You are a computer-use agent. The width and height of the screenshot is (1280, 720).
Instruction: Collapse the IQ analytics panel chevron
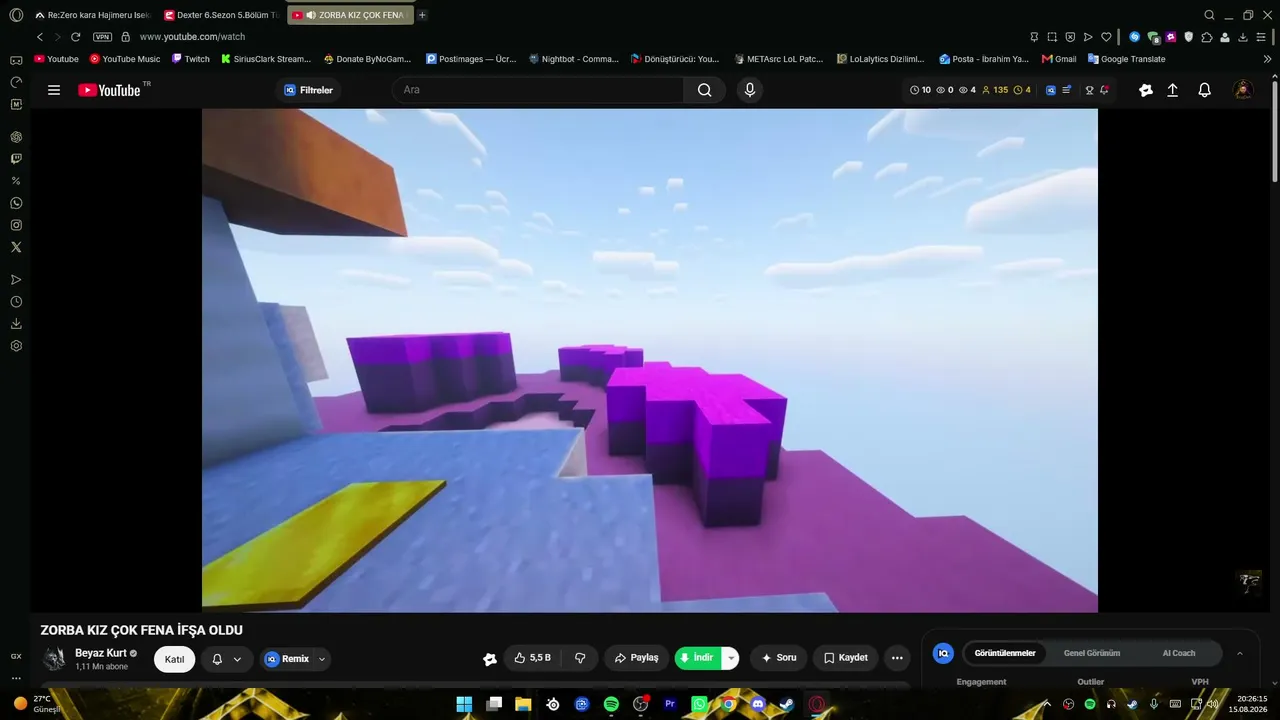[x=1240, y=653]
